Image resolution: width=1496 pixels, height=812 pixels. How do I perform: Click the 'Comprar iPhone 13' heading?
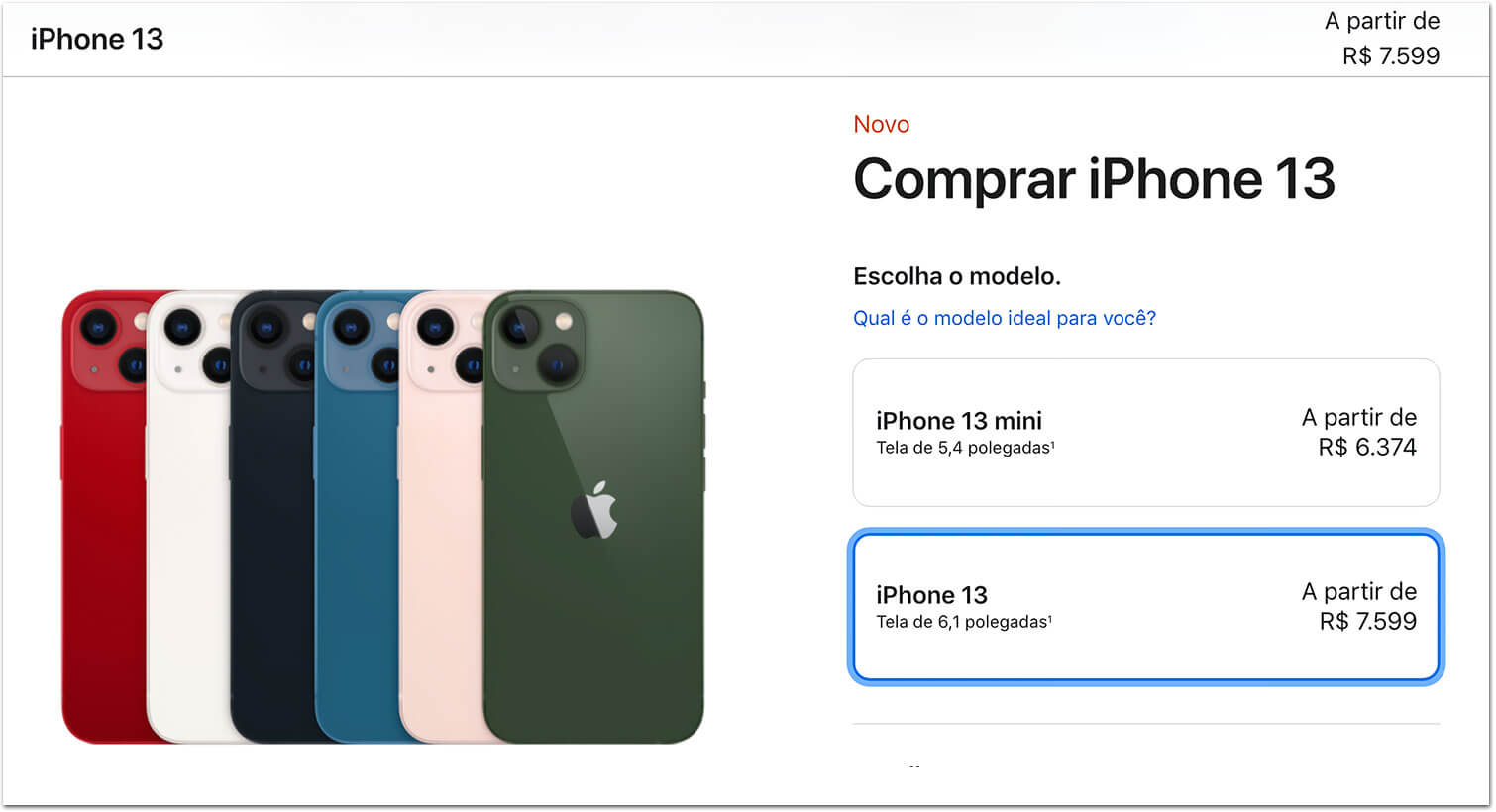click(1094, 179)
